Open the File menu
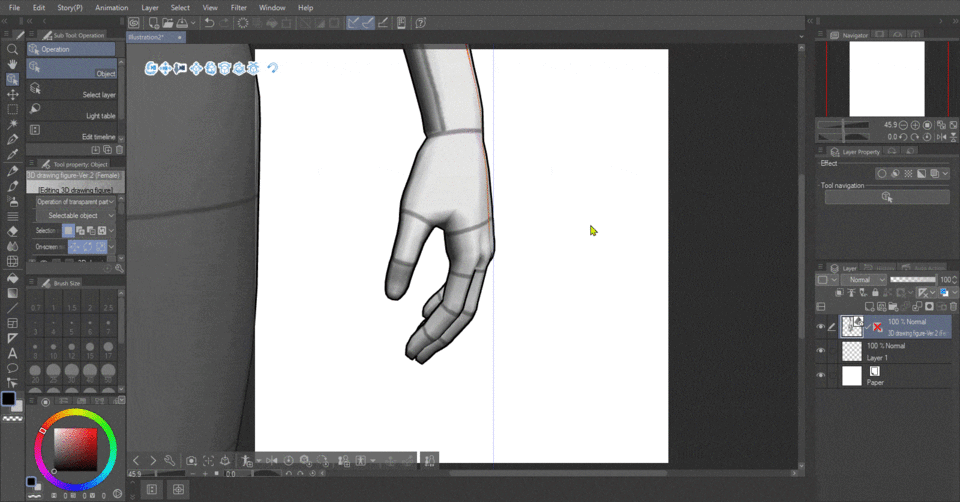This screenshot has height=502, width=960. click(x=14, y=7)
